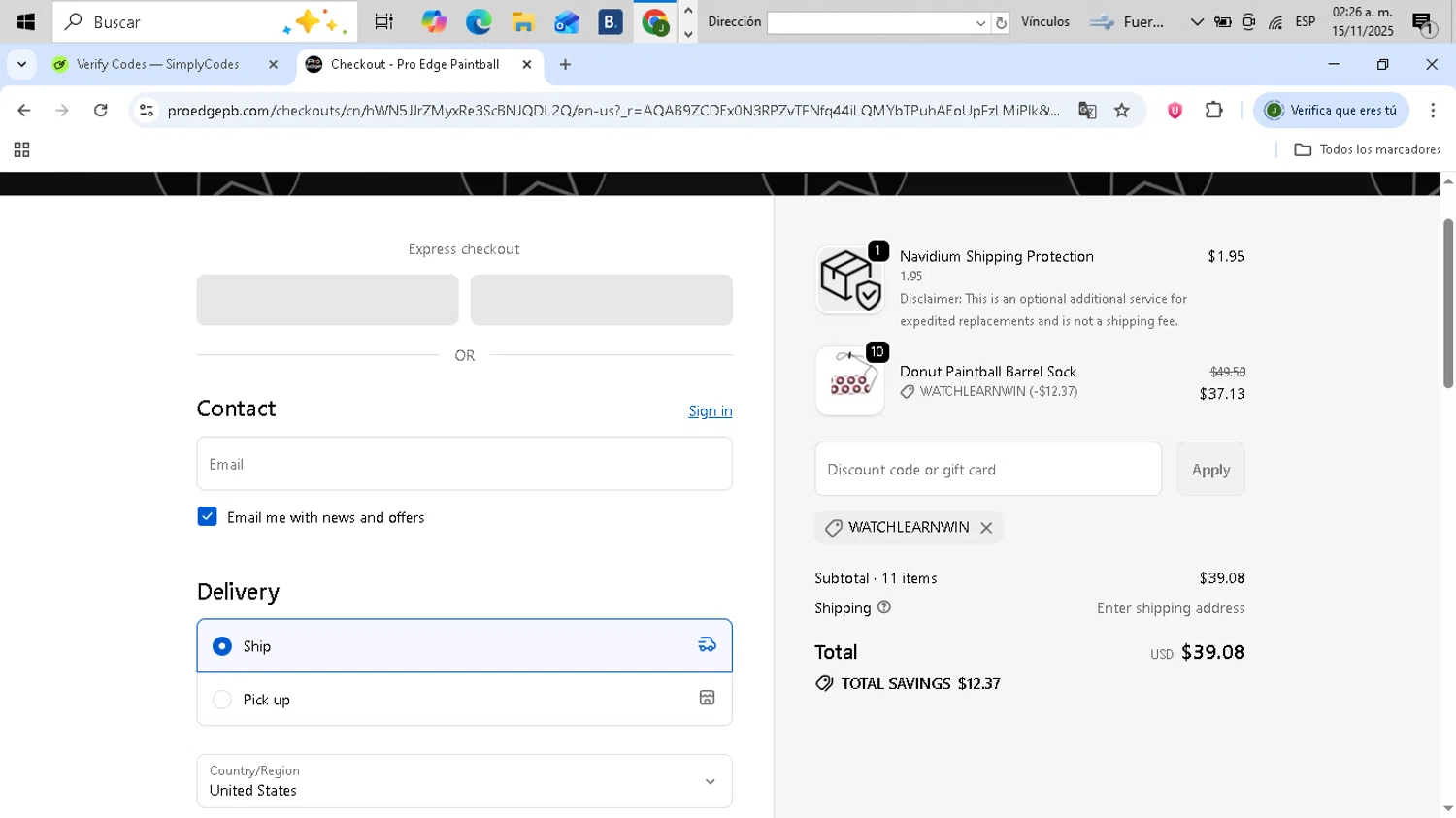Open the Windows Start menu
The height and width of the screenshot is (818, 1456).
pos(25,21)
